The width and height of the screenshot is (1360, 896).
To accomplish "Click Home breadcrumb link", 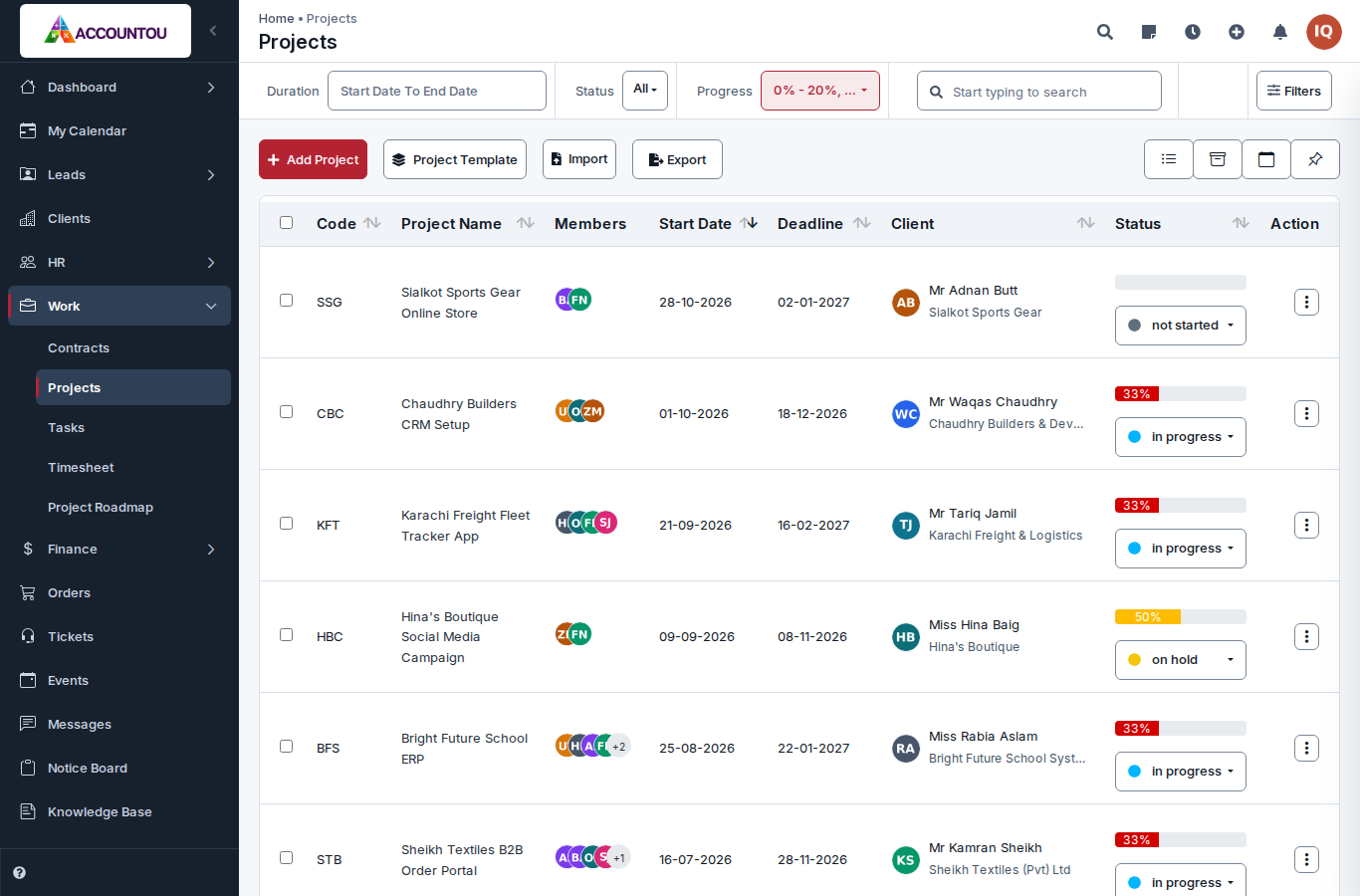I will coord(276,19).
